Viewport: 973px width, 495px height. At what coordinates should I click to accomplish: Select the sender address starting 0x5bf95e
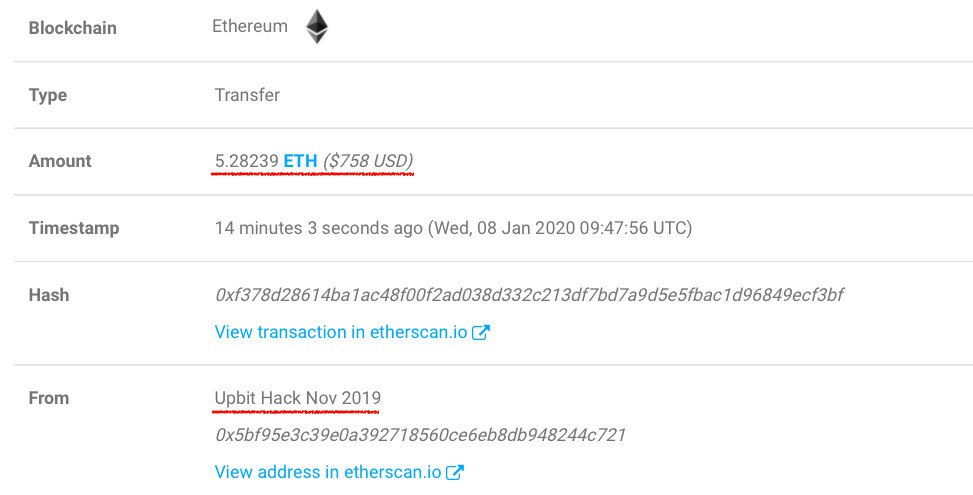click(x=420, y=435)
